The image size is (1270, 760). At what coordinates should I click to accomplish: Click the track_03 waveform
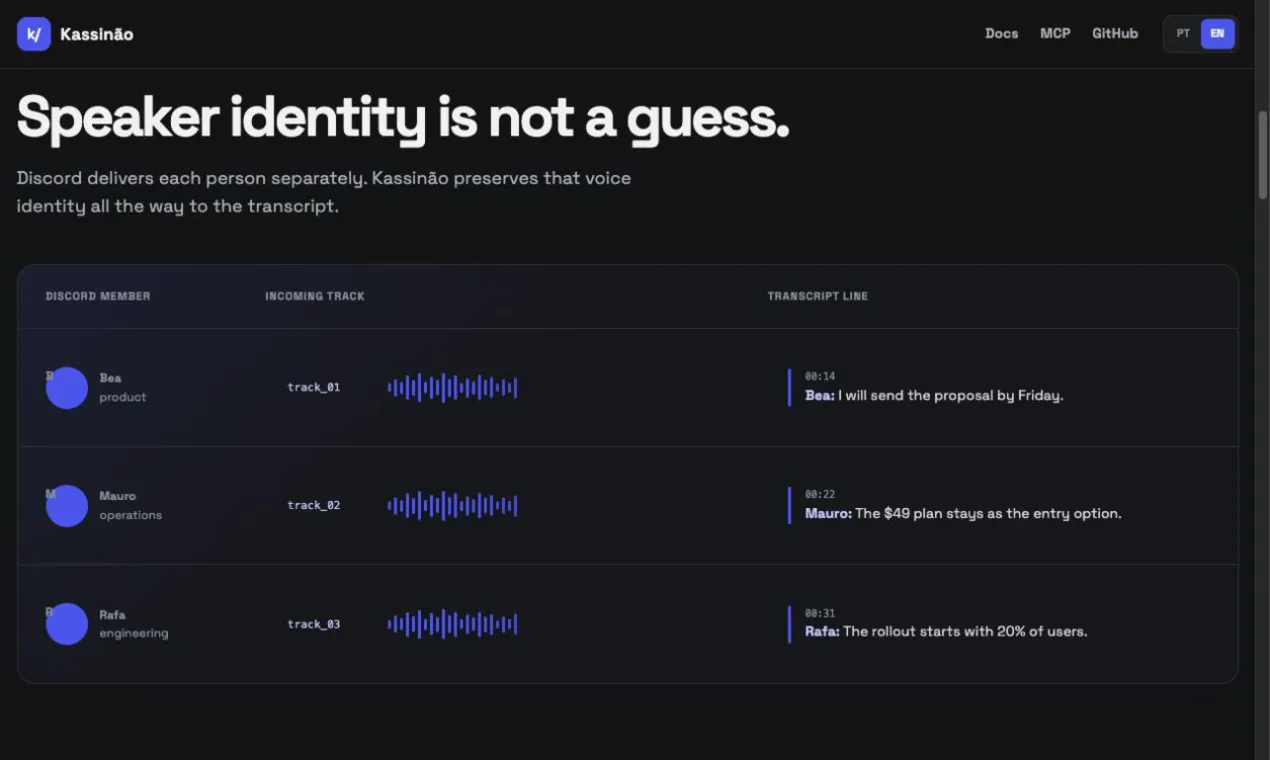click(x=452, y=624)
